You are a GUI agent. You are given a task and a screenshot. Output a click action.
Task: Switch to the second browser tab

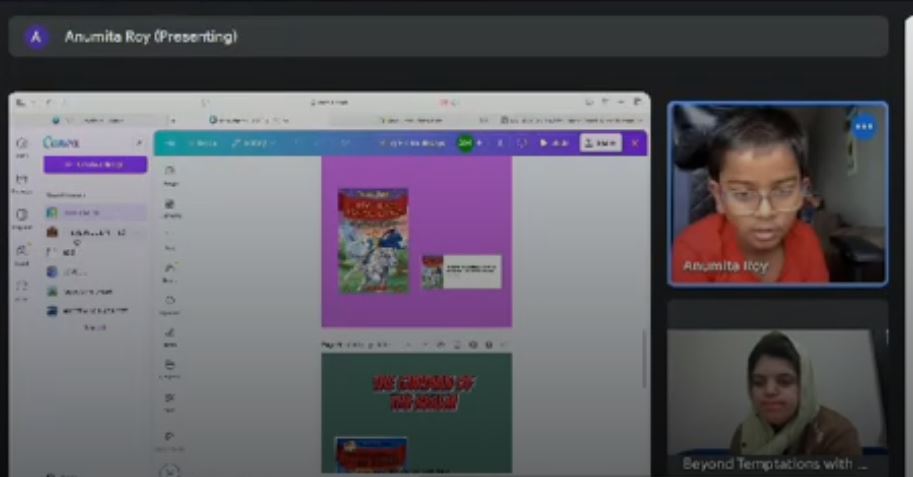(x=249, y=120)
